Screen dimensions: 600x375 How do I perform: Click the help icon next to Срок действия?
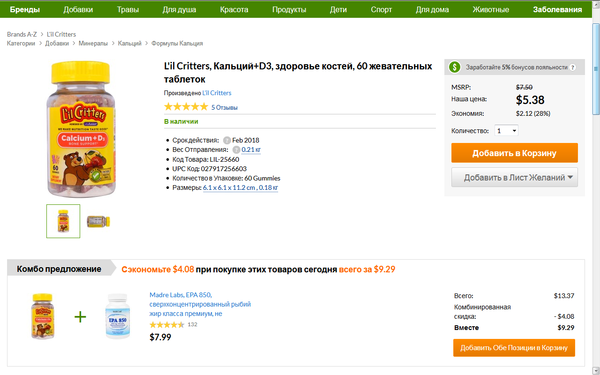[x=227, y=140]
